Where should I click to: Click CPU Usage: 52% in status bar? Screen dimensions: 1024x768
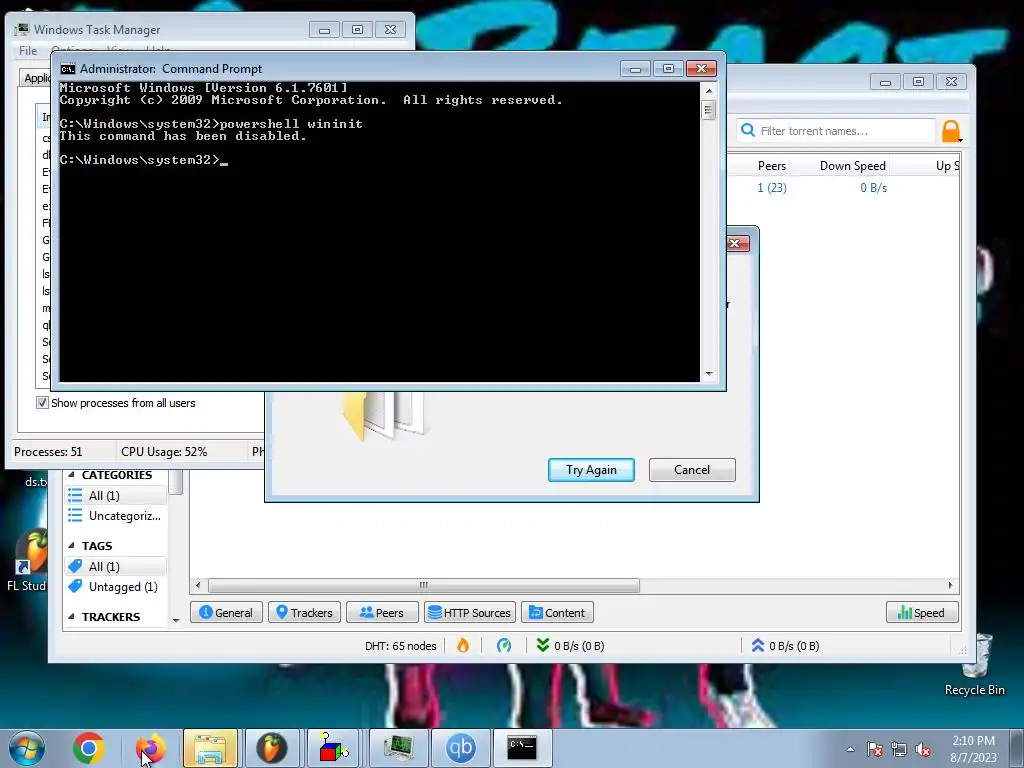(x=164, y=452)
